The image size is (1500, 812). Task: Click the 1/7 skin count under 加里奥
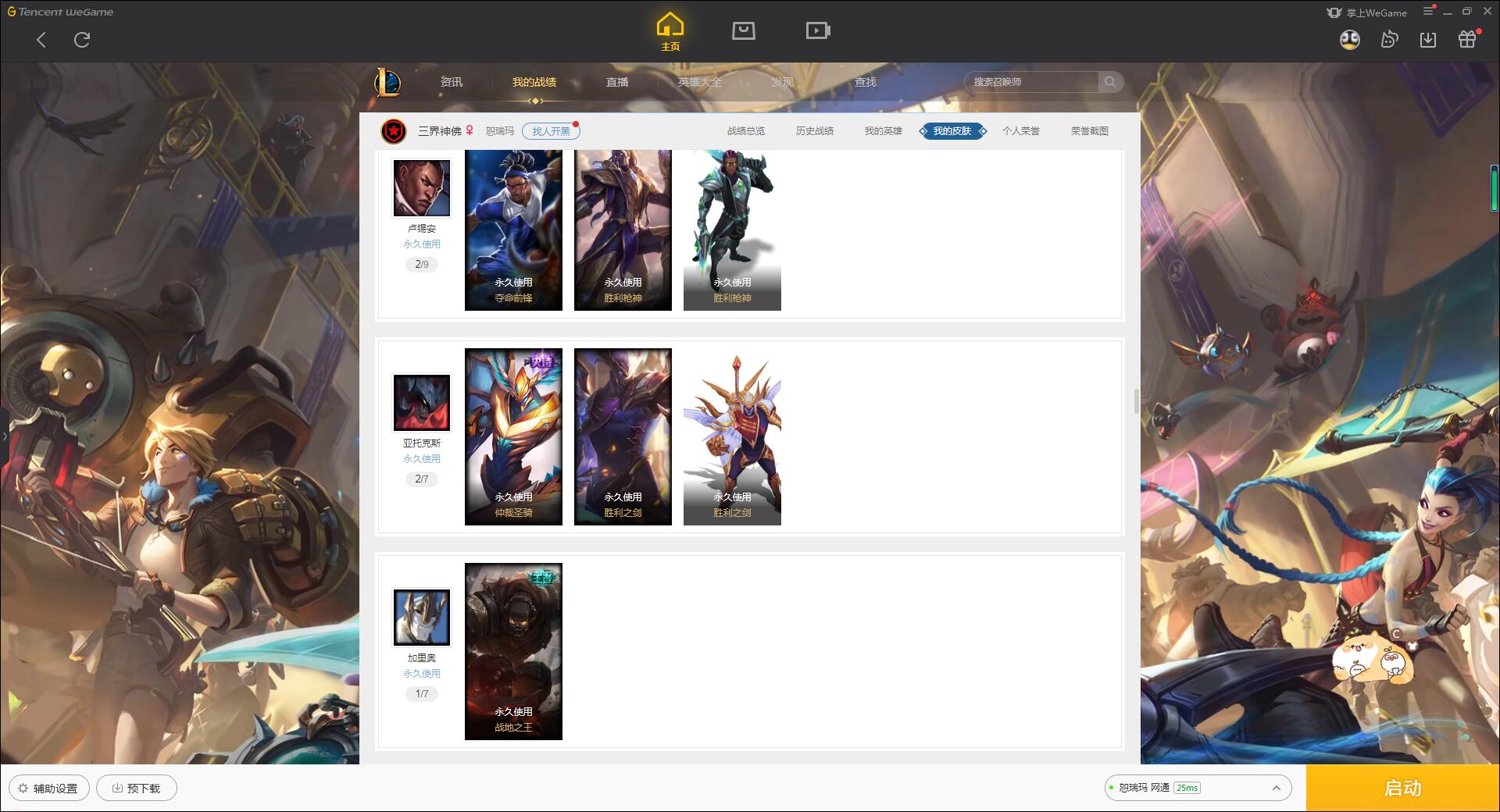coord(422,694)
